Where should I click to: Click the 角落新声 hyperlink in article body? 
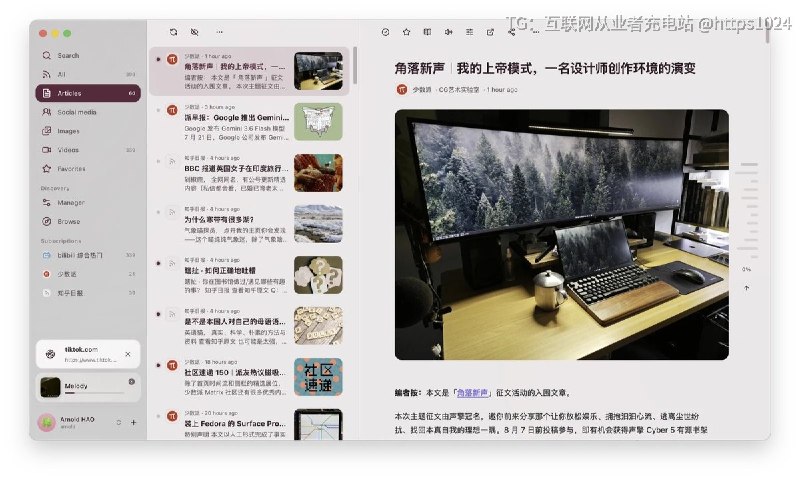point(472,393)
